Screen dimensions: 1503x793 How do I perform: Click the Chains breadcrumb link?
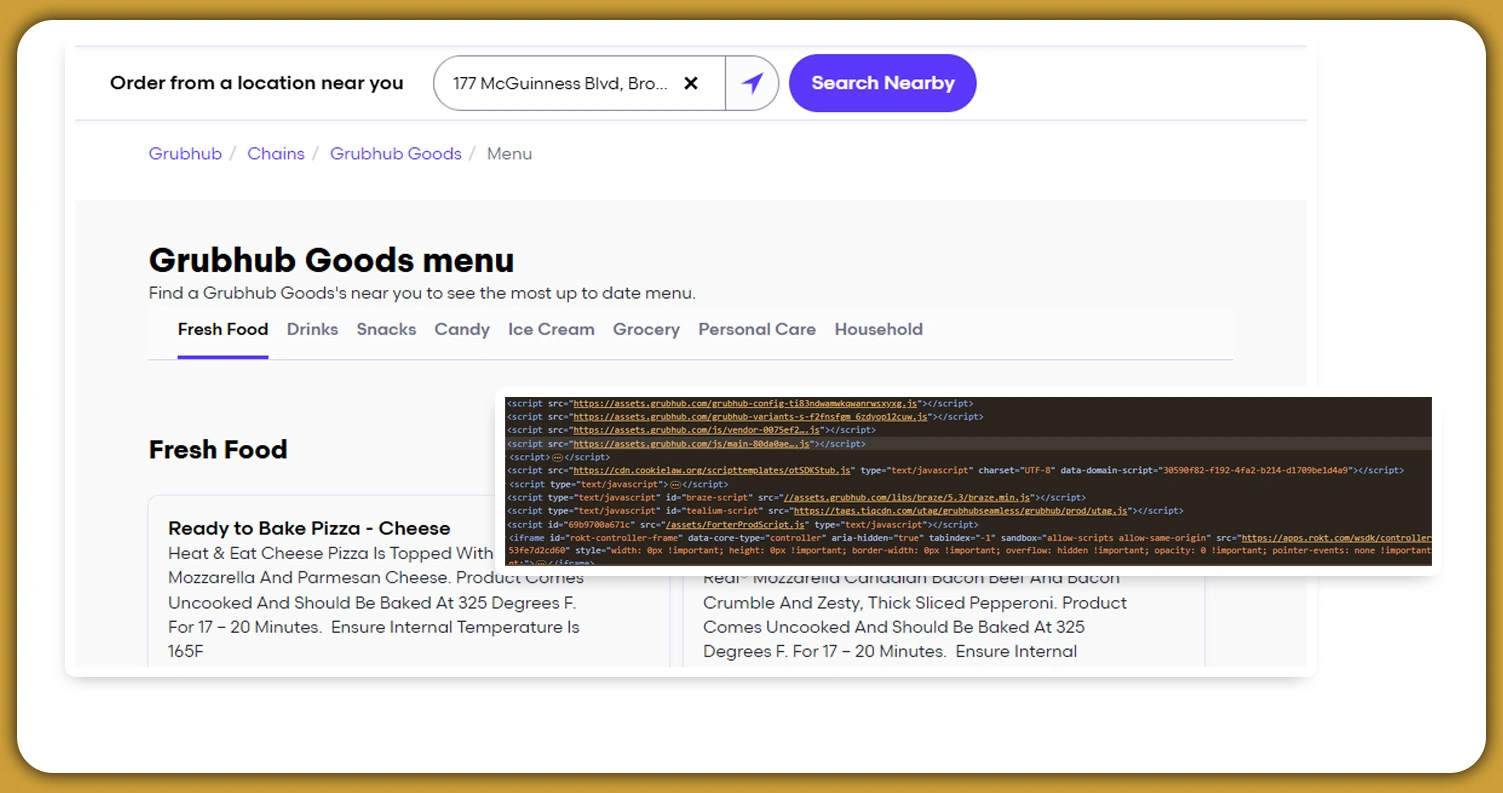pos(276,153)
